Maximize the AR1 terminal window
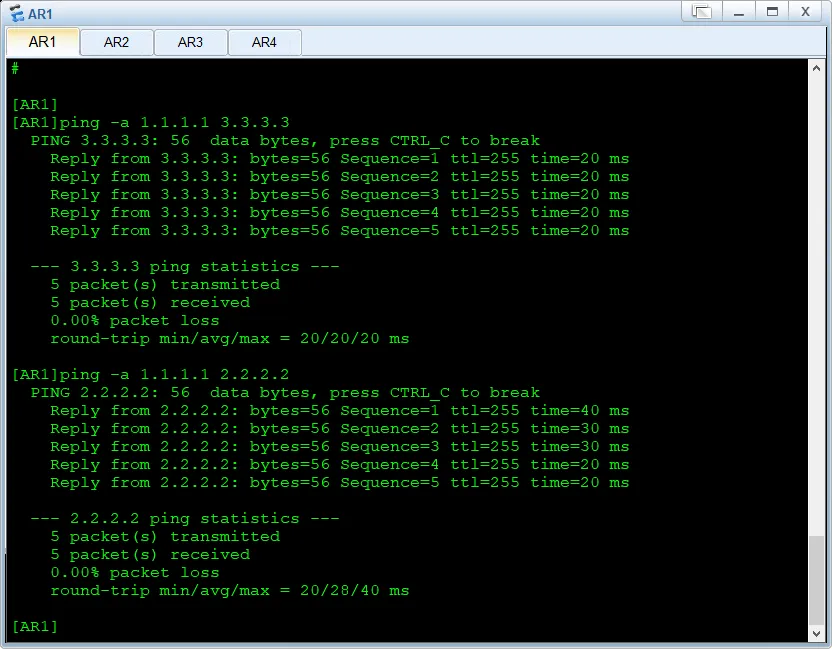 point(773,12)
